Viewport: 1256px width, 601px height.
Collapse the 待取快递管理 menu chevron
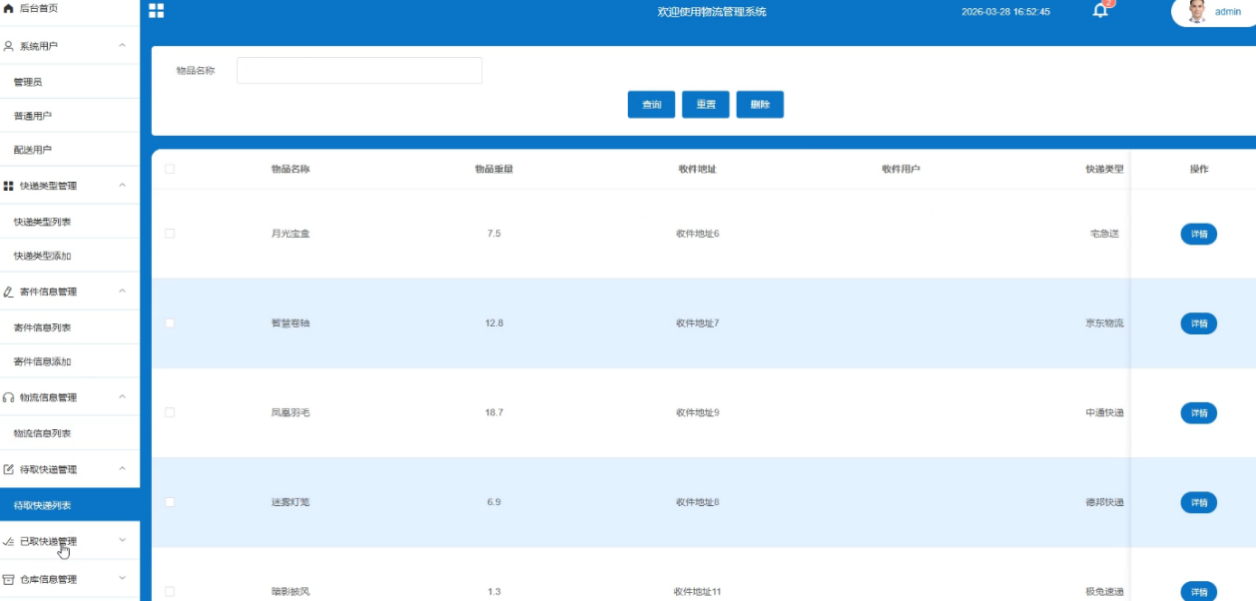[122, 469]
